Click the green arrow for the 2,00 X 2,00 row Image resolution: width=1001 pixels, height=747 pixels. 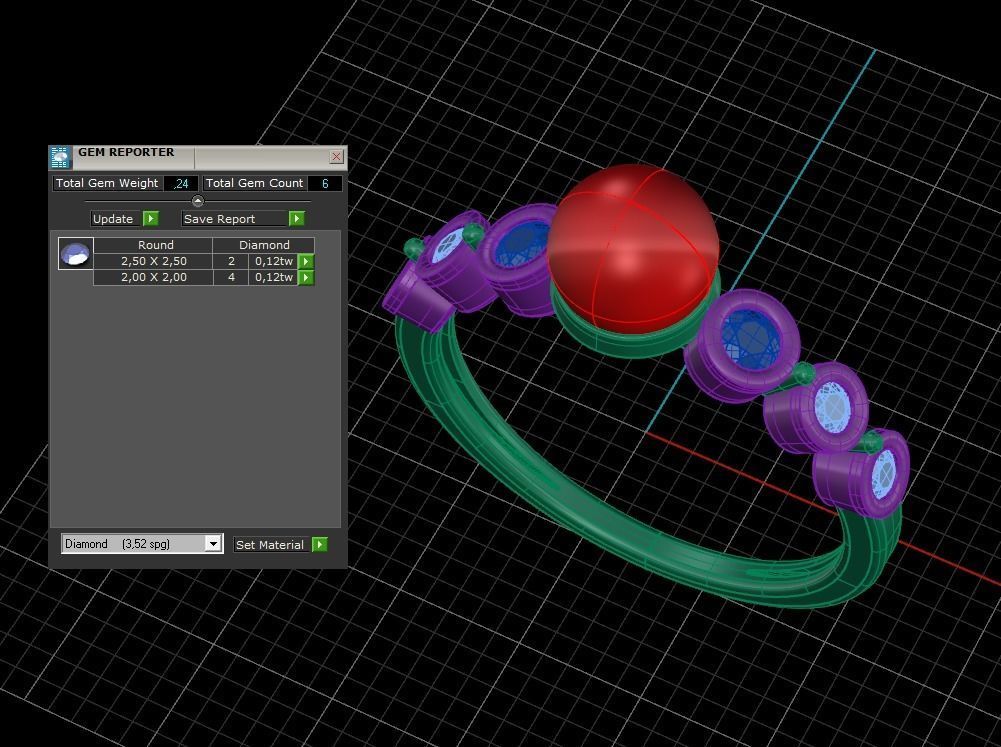pos(306,278)
